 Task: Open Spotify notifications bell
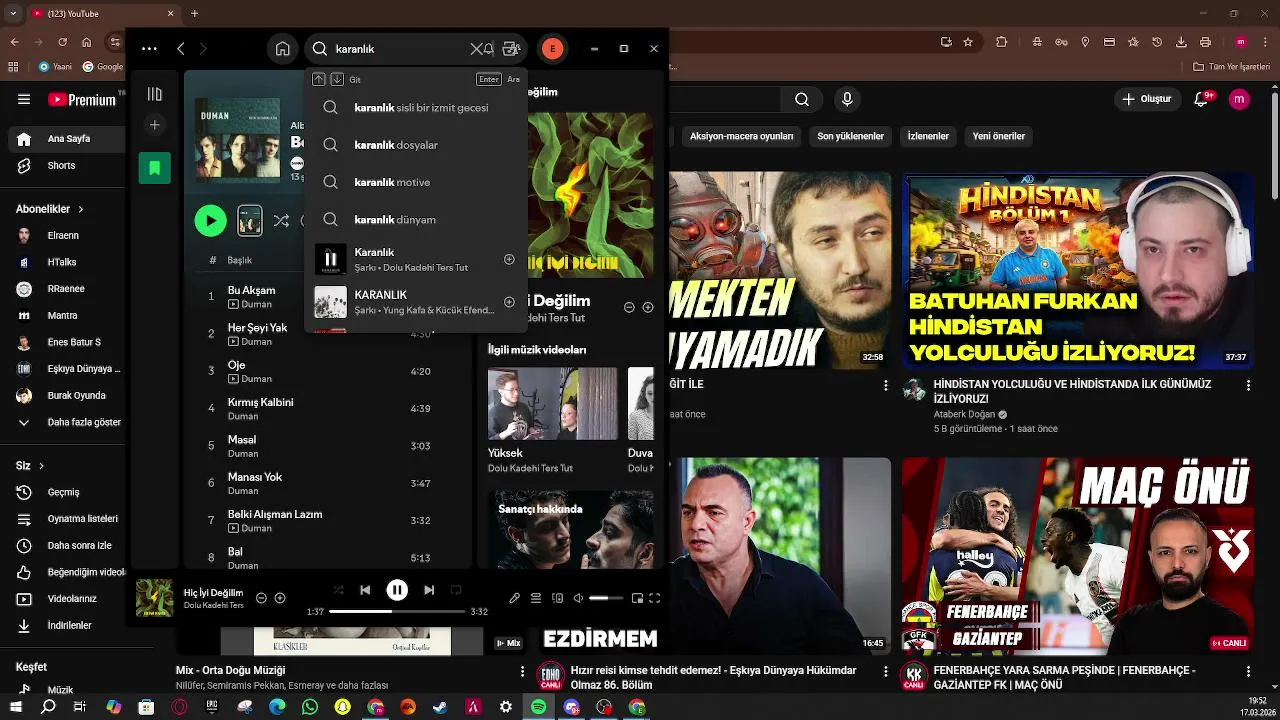point(489,48)
